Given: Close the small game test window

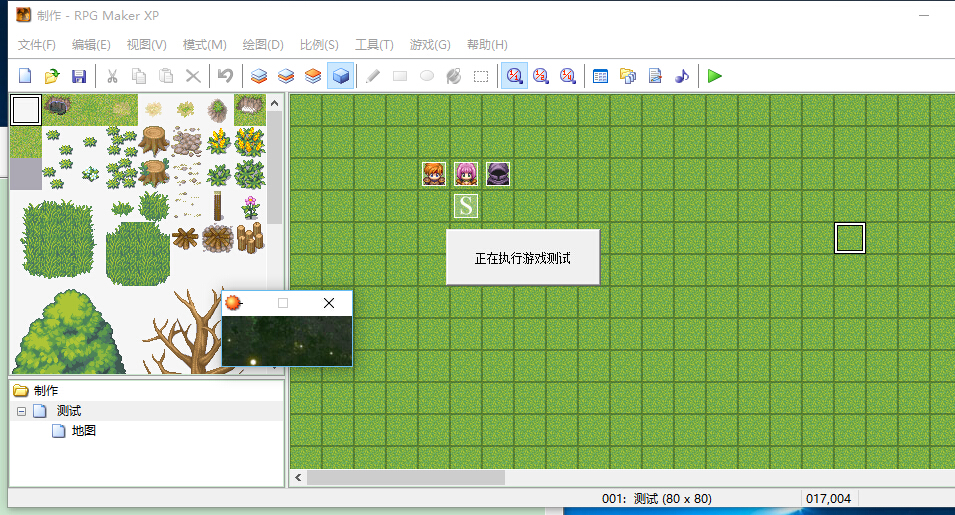Looking at the screenshot, I should [329, 303].
